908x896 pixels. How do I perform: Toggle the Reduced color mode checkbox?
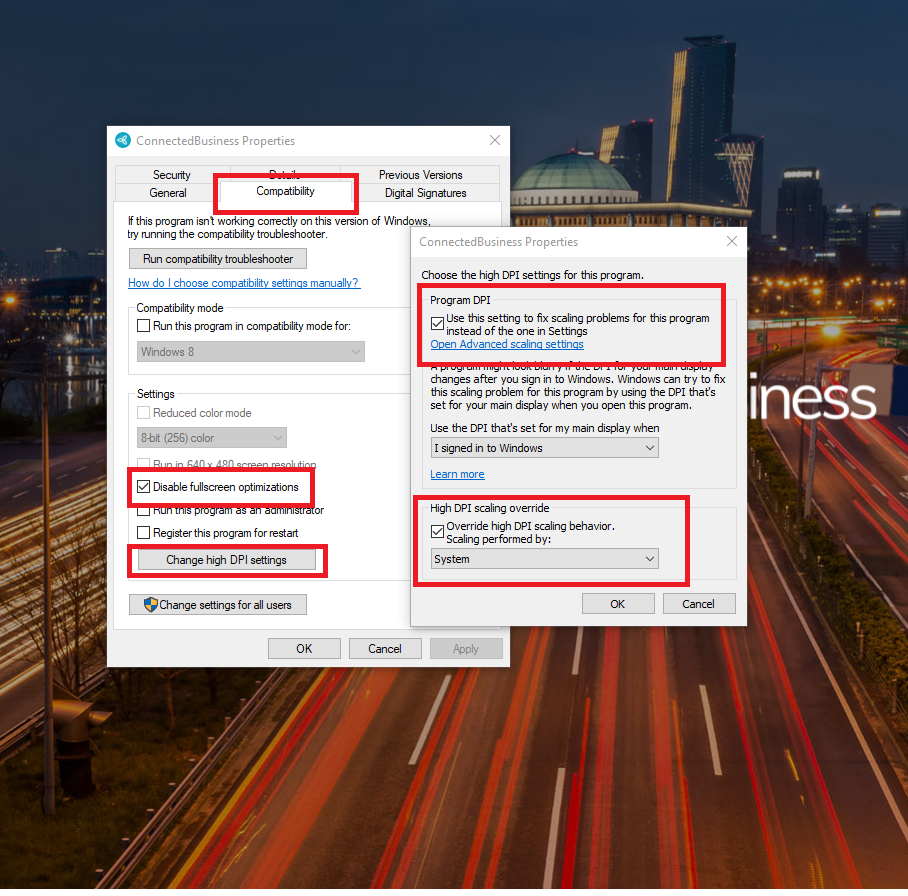click(x=144, y=413)
